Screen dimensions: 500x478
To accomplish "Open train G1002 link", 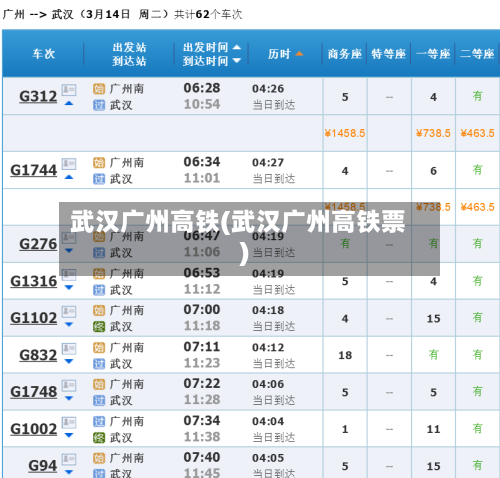I will point(34,429).
